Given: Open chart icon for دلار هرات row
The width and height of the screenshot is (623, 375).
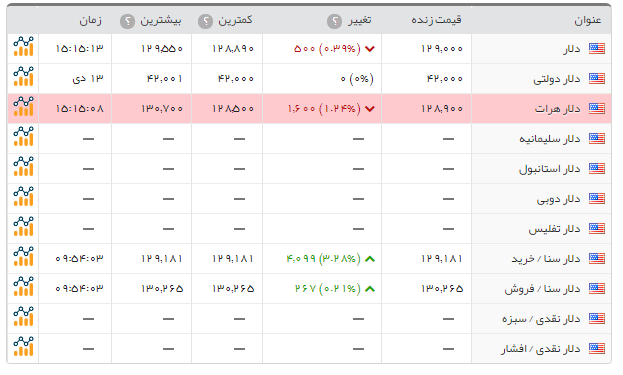Looking at the screenshot, I should coord(23,106).
